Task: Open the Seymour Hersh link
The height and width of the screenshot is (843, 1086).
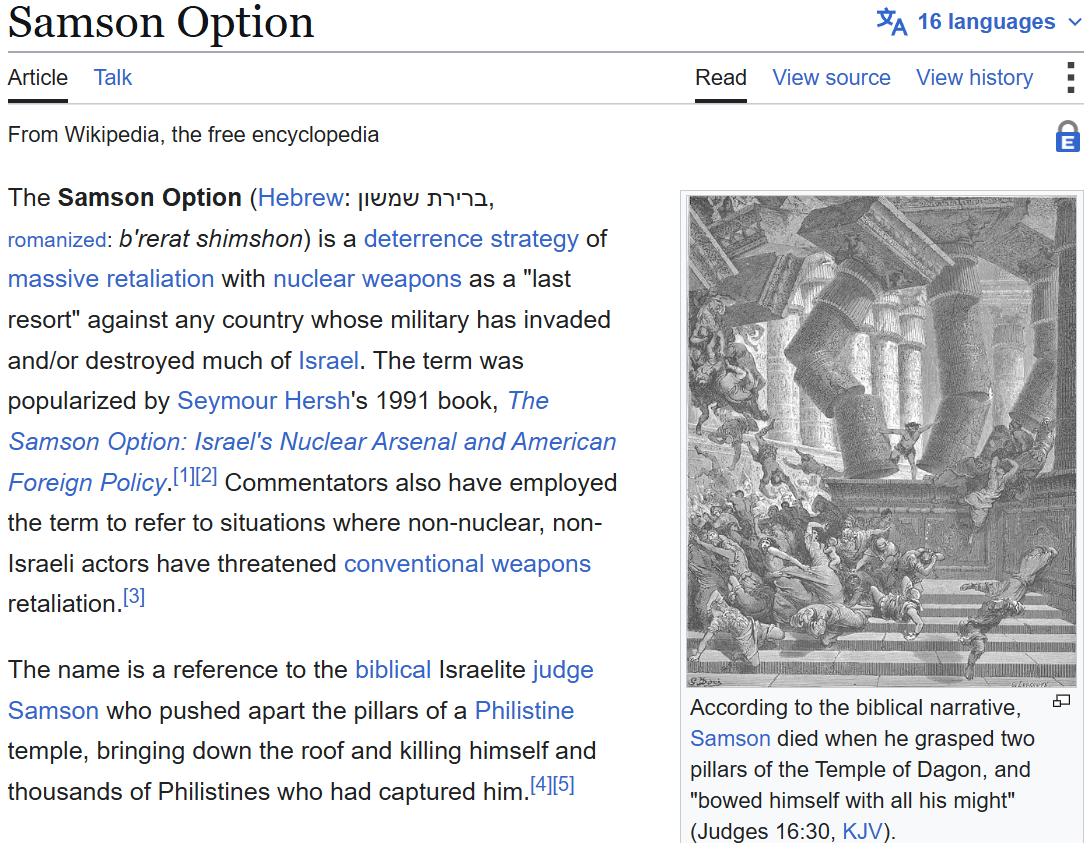Action: 263,401
